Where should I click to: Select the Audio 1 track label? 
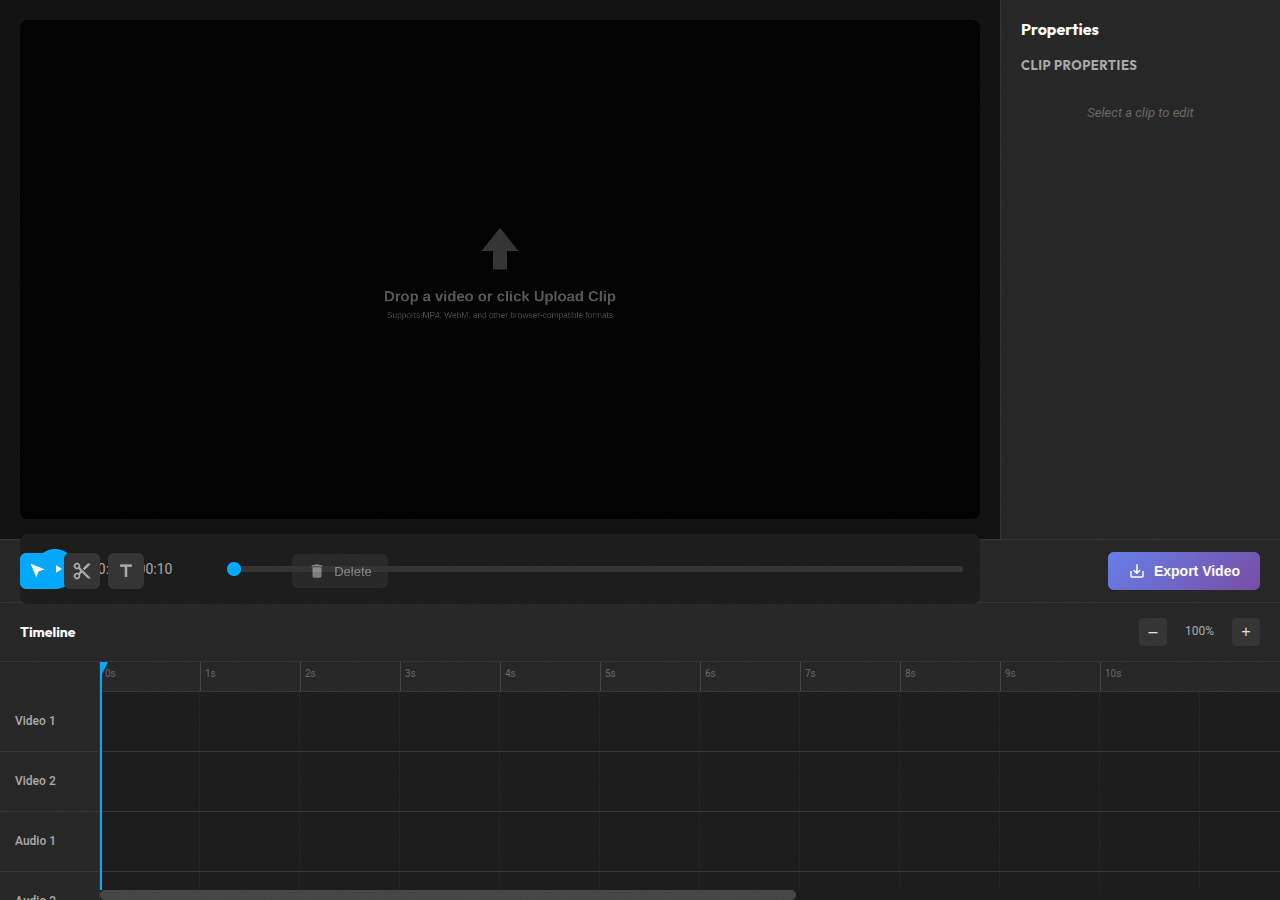[x=35, y=840]
